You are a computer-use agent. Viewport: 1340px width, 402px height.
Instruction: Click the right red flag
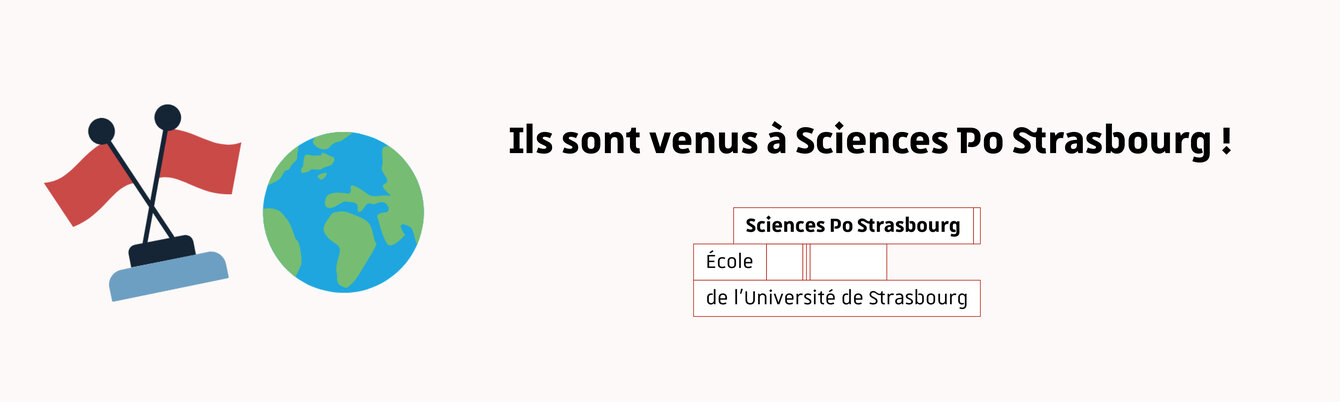pos(201,160)
